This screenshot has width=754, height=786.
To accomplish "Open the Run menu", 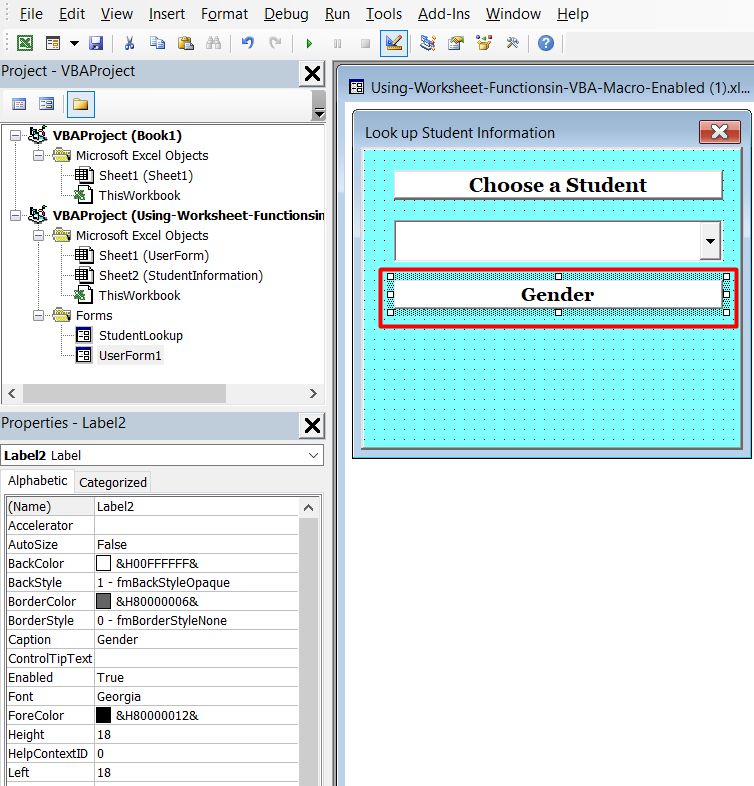I will coord(337,14).
